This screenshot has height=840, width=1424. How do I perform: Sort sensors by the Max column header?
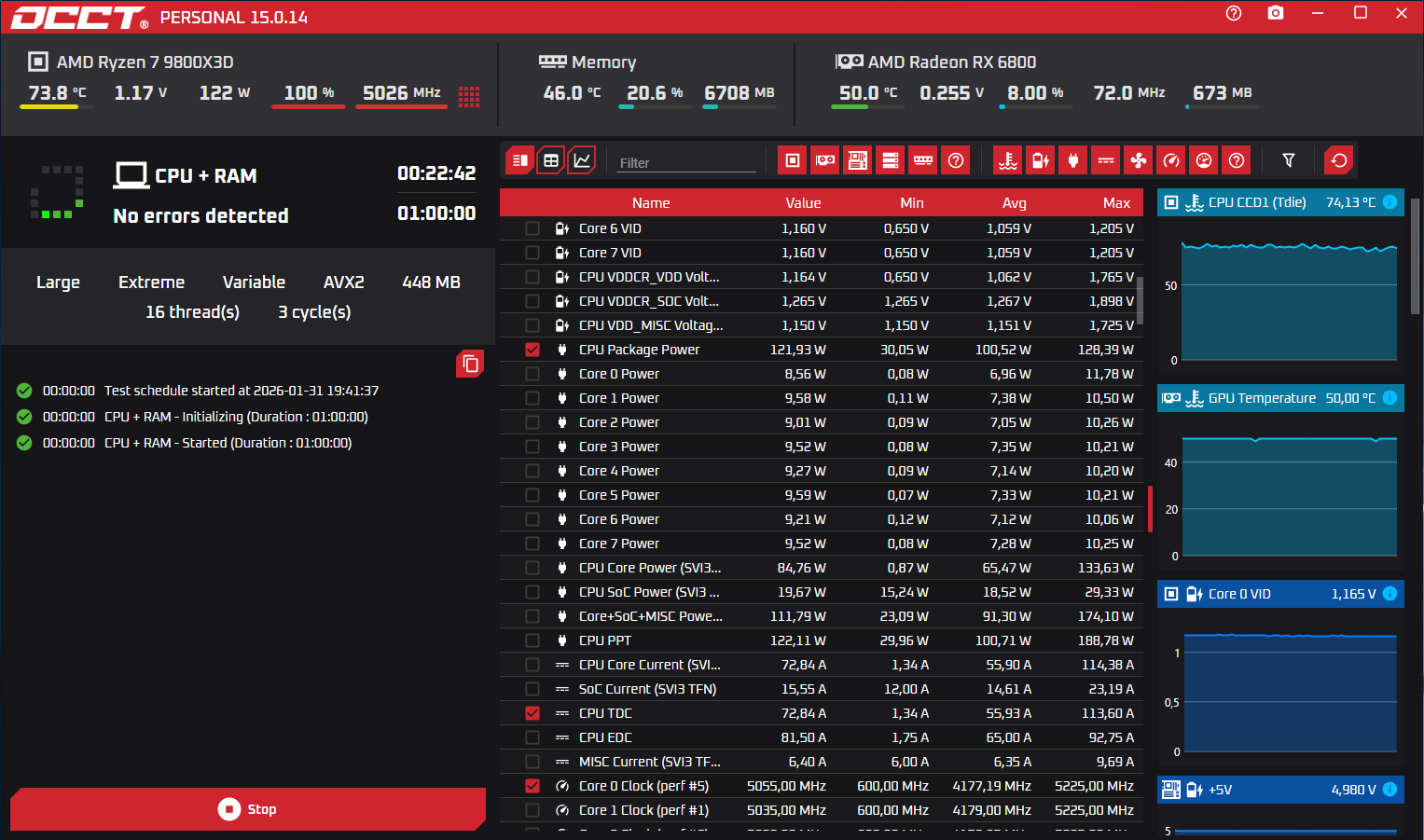click(x=1116, y=203)
